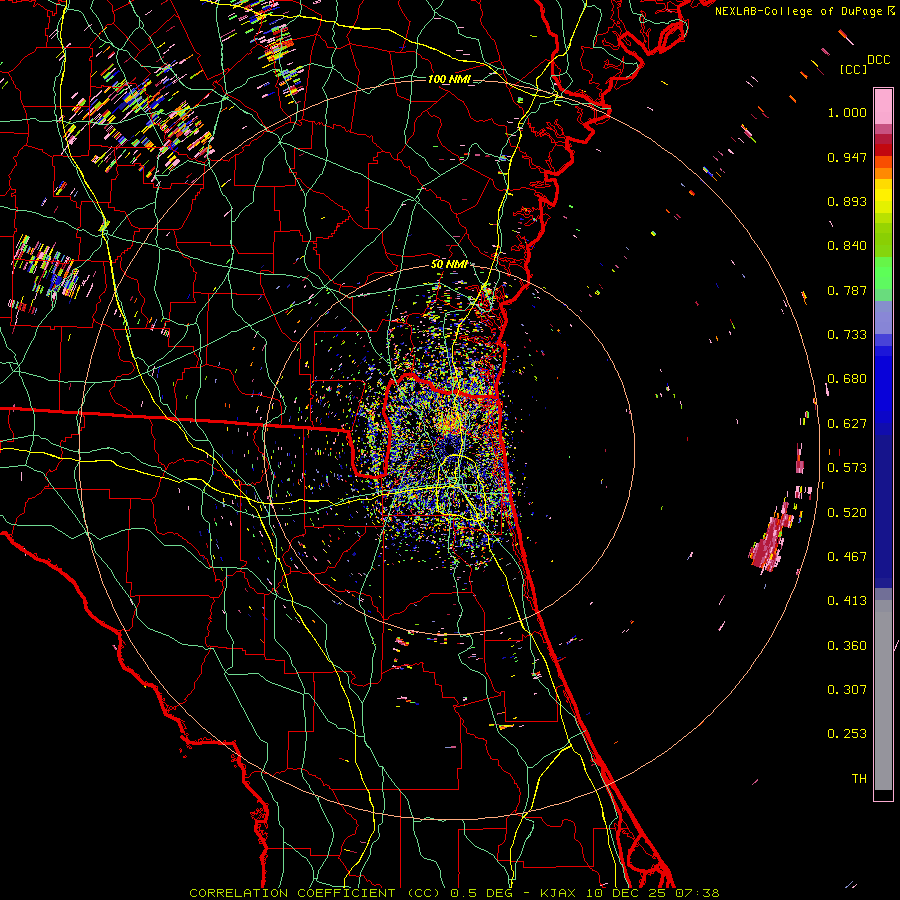Click the 0.467 legend value
900x900 pixels.
847,557
